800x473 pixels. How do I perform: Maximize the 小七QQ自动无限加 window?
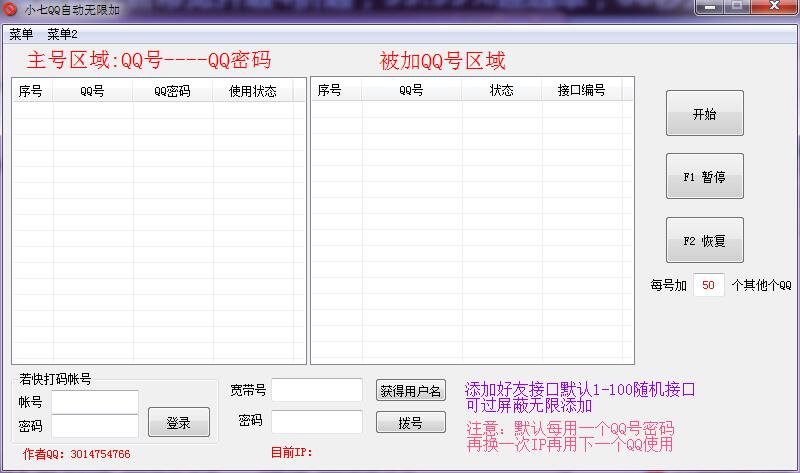pyautogui.click(x=737, y=7)
